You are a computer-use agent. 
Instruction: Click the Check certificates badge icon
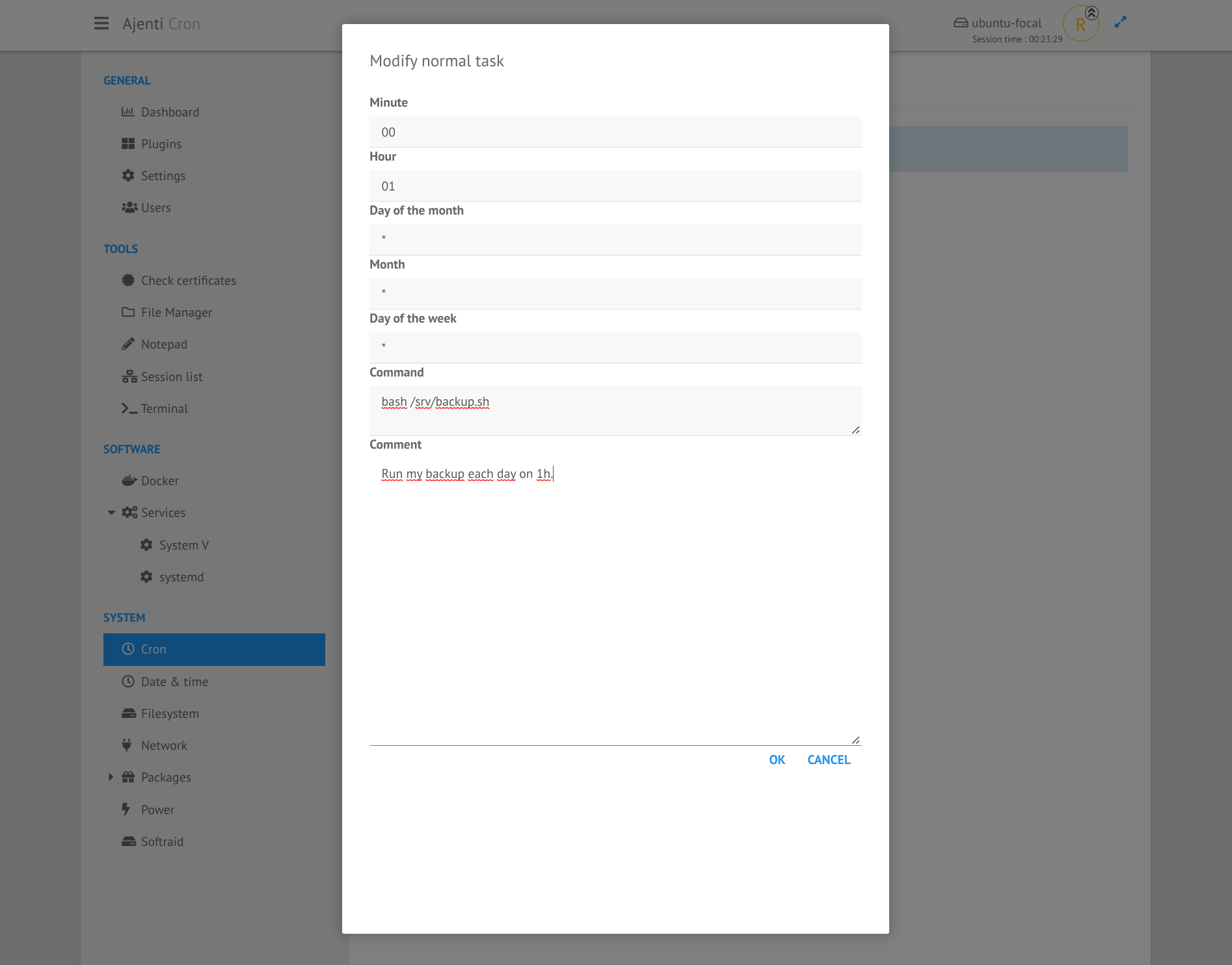tap(128, 281)
